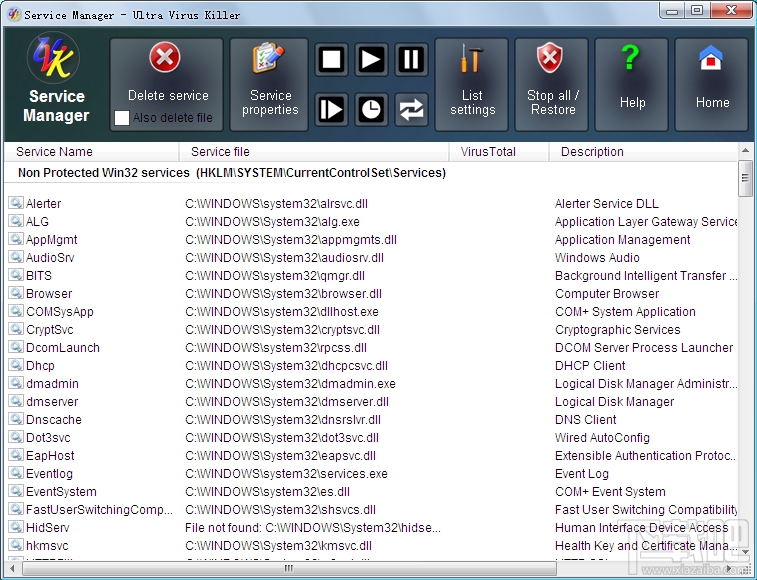Click the icon beside CryptSvc service
This screenshot has height=580, width=757.
pyautogui.click(x=16, y=329)
